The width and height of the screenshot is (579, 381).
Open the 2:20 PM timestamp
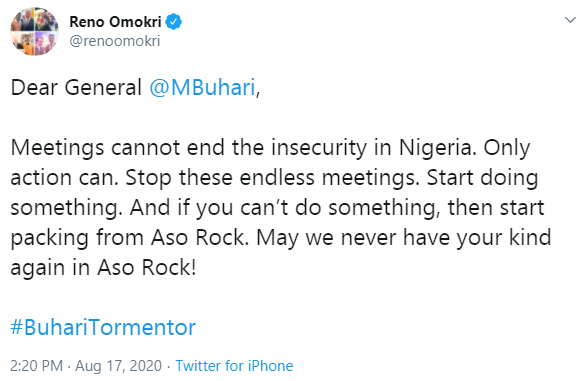pos(37,366)
